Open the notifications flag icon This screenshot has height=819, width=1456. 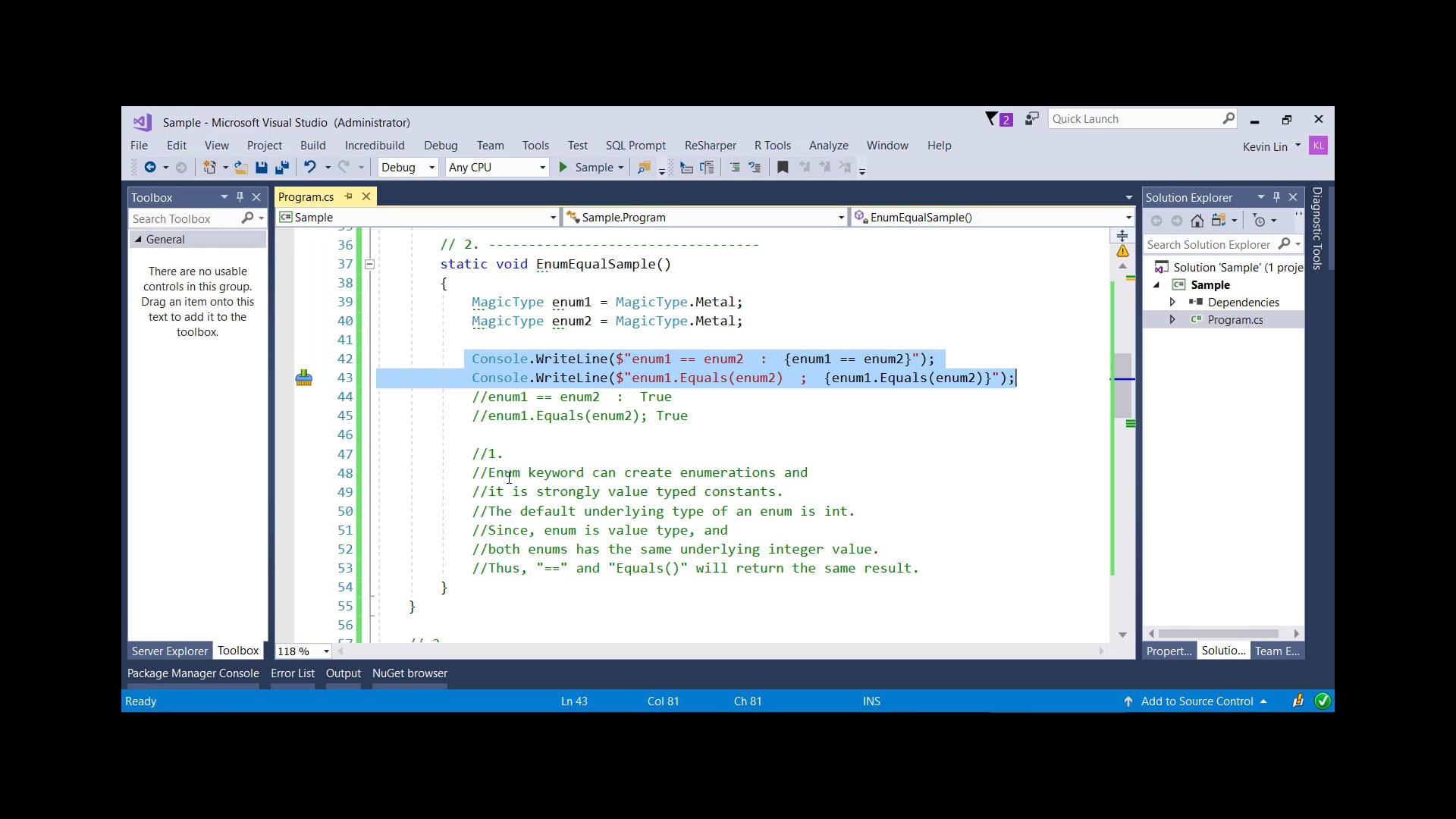[992, 119]
